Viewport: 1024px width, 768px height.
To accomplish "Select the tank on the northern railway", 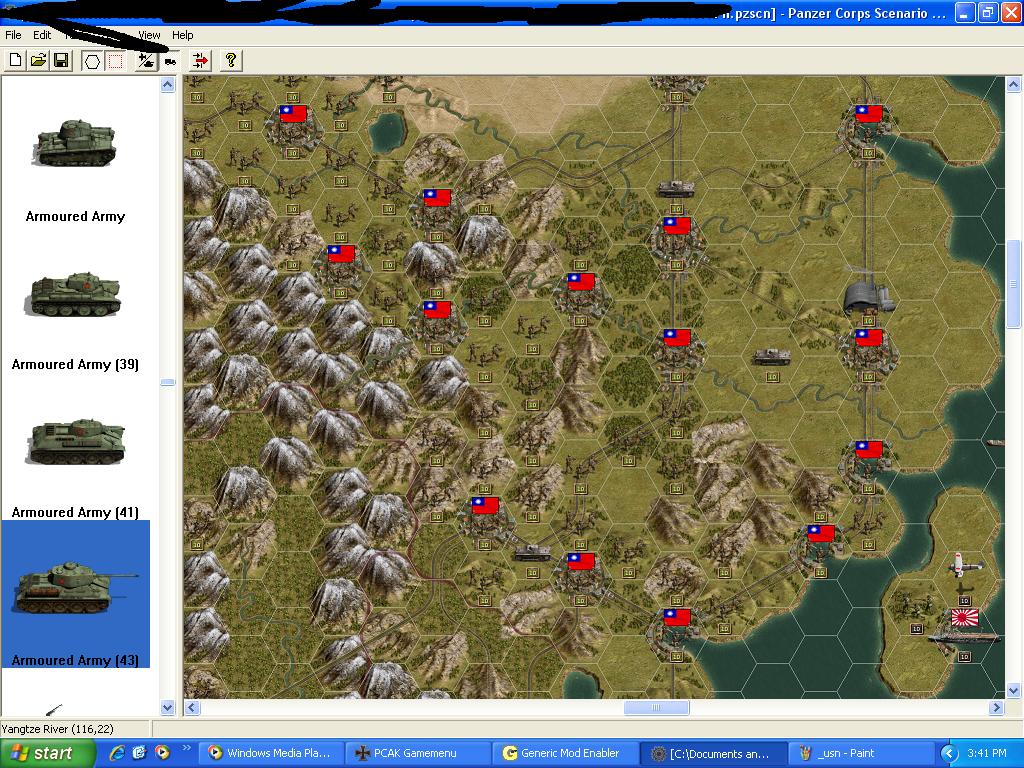I will tap(676, 189).
